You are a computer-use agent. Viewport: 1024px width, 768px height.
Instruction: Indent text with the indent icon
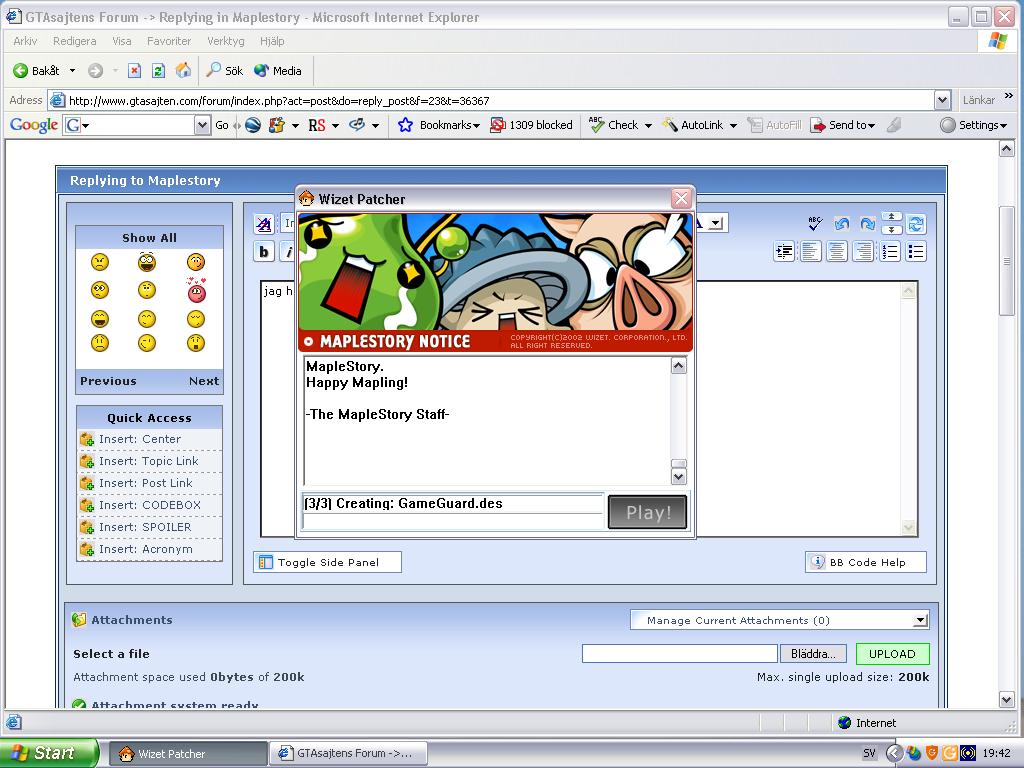(x=784, y=251)
